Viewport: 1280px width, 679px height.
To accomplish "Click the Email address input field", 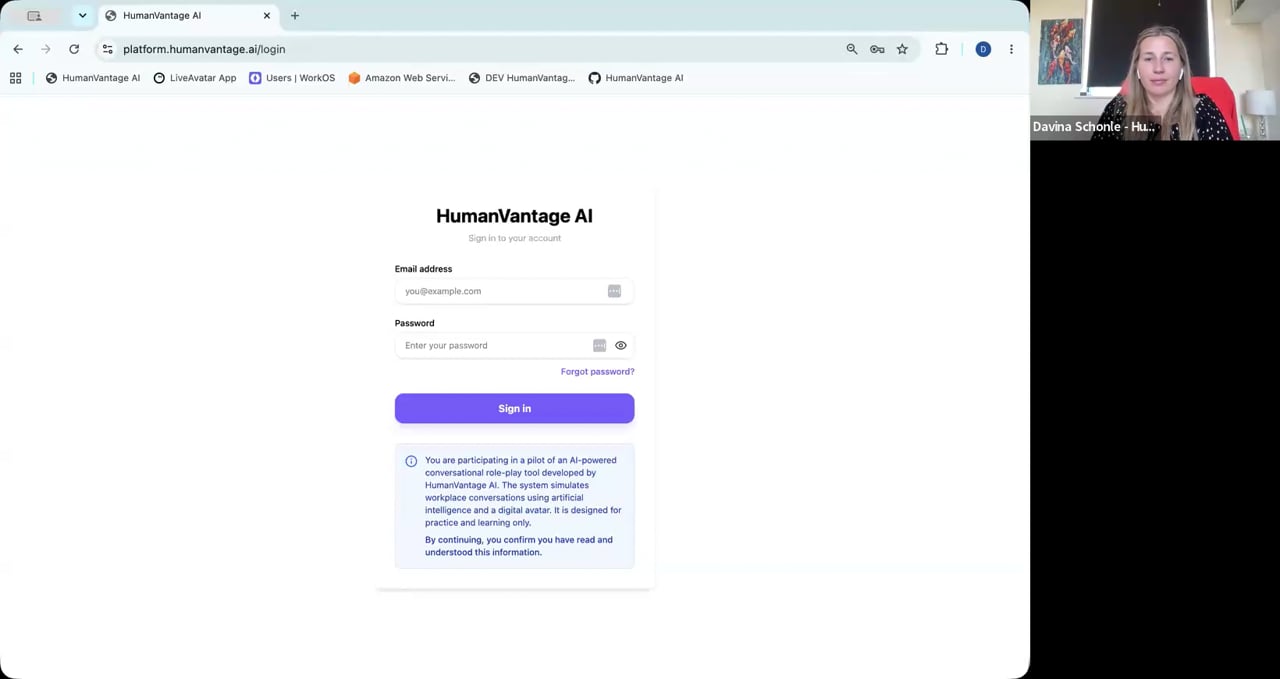I will pyautogui.click(x=514, y=291).
